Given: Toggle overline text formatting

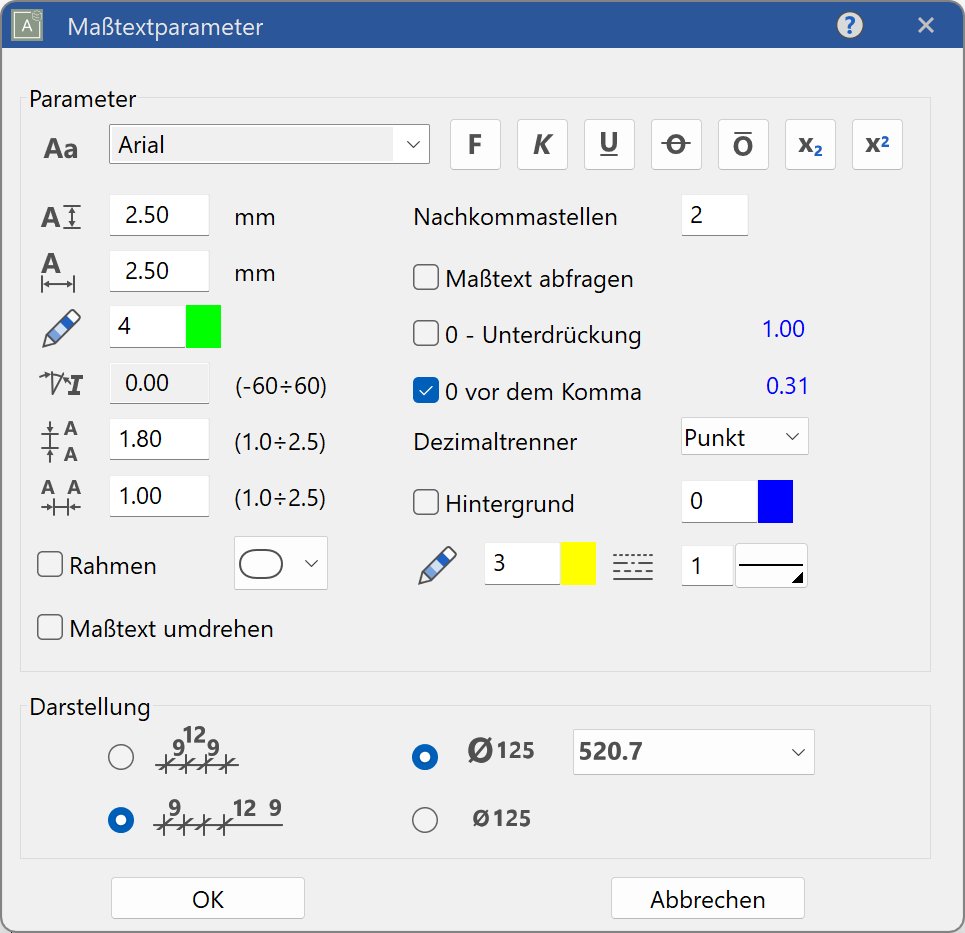Looking at the screenshot, I should pyautogui.click(x=743, y=144).
